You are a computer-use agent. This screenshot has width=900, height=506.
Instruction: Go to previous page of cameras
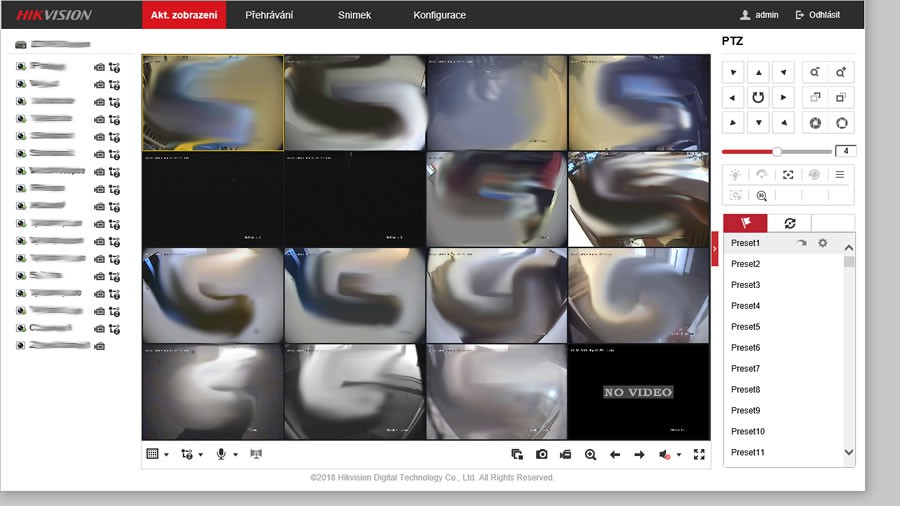coord(615,454)
